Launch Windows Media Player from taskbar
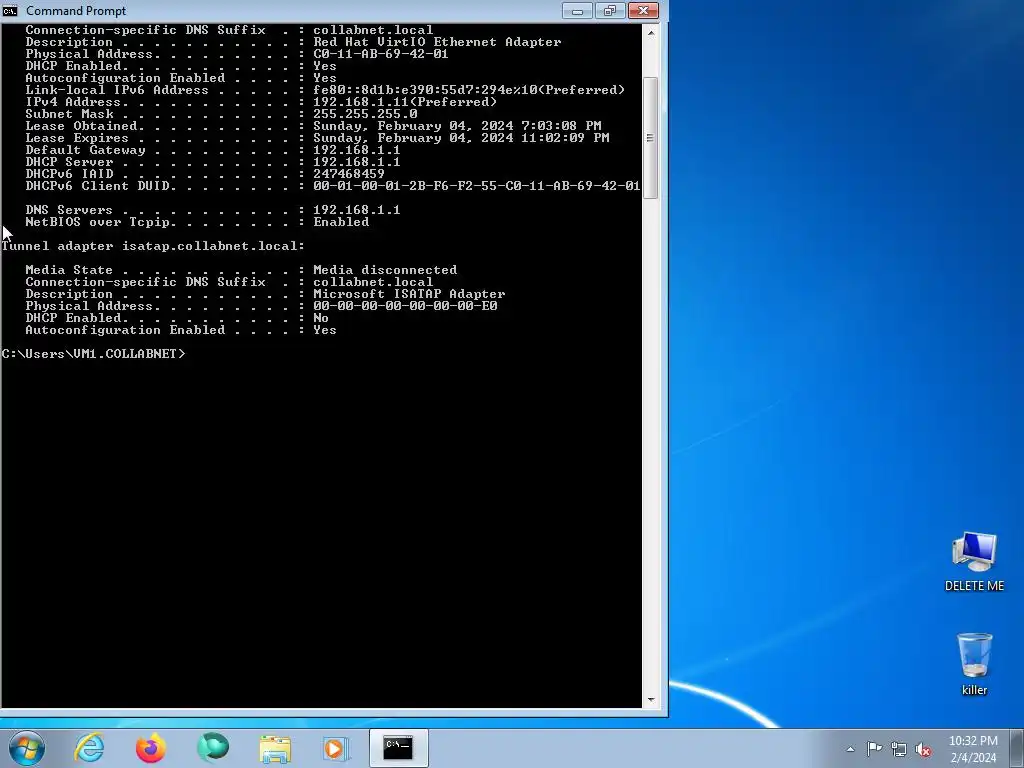Image resolution: width=1024 pixels, height=768 pixels. pyautogui.click(x=336, y=748)
